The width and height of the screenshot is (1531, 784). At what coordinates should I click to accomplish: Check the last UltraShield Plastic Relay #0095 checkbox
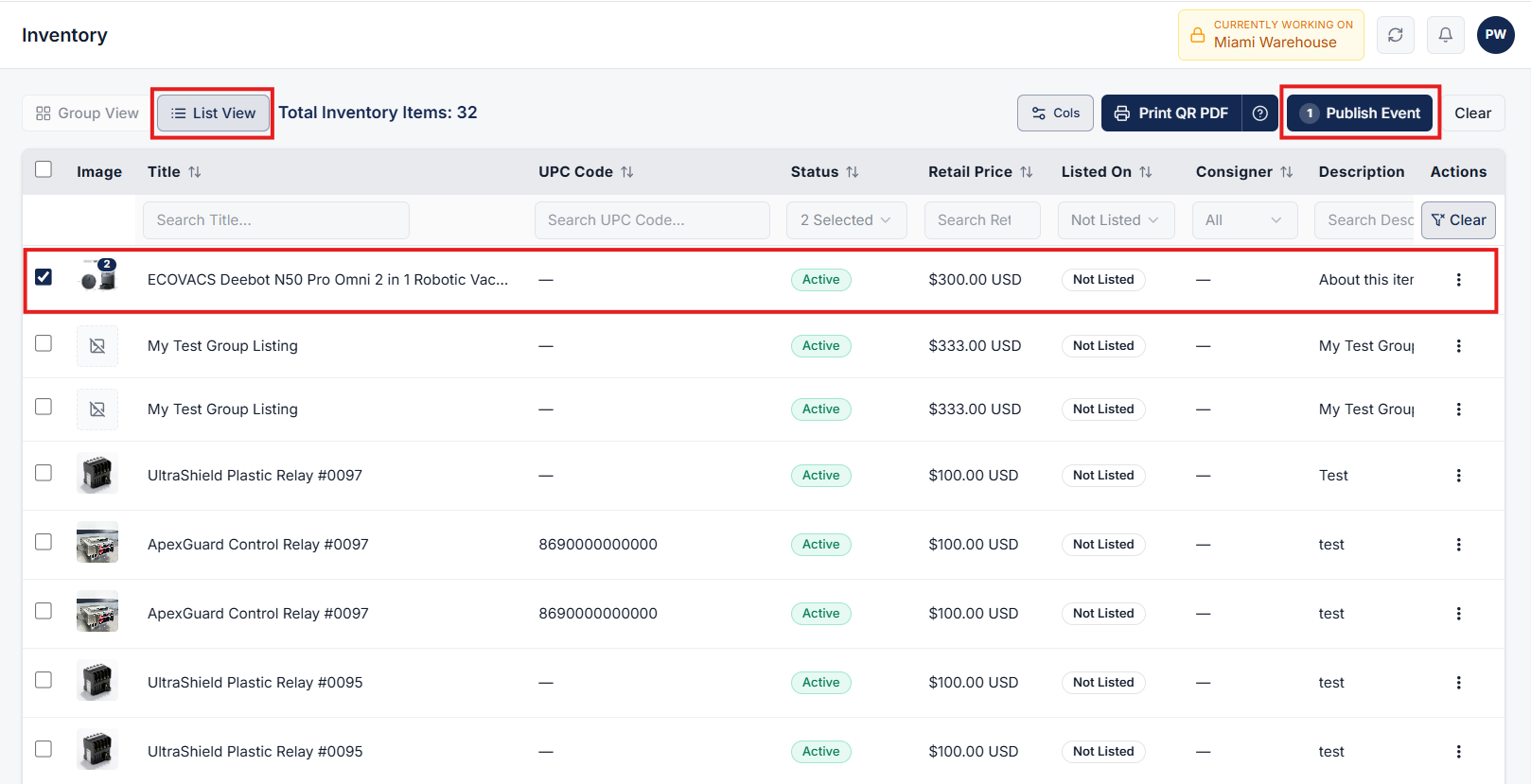[x=44, y=749]
